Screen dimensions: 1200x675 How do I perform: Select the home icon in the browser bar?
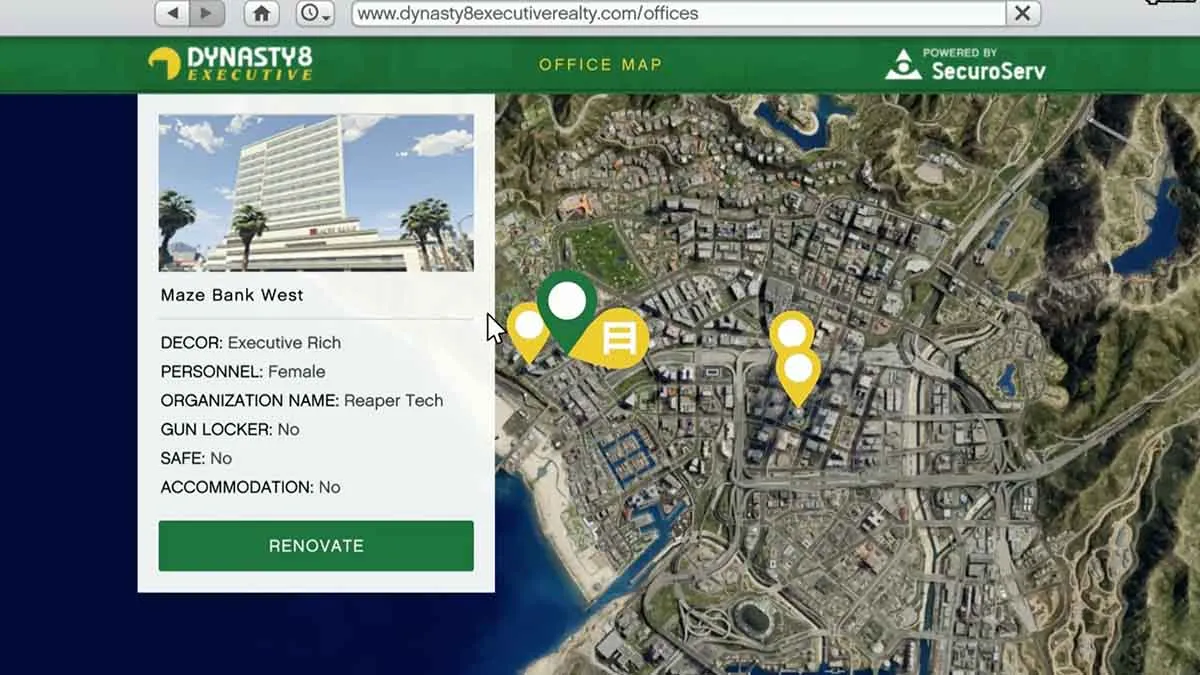click(x=261, y=14)
